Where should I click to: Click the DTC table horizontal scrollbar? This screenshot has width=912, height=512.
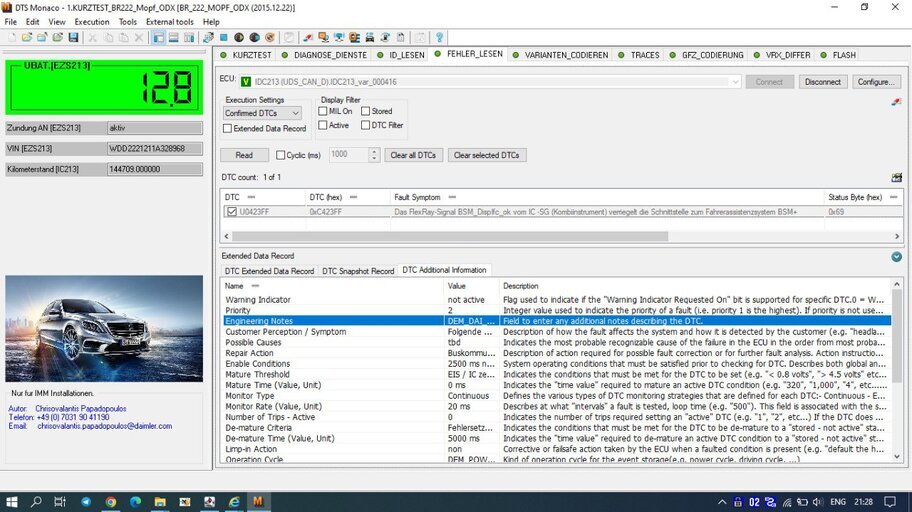point(450,236)
